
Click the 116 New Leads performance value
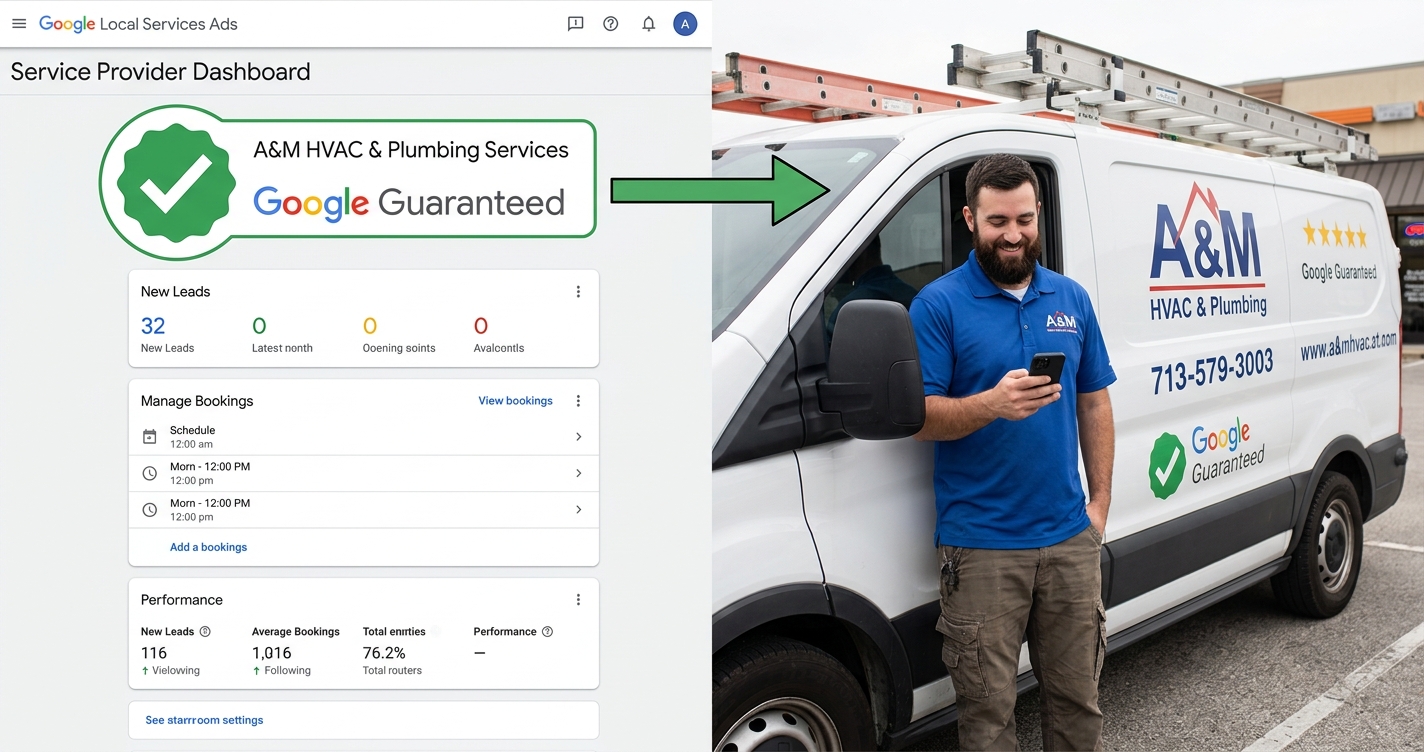pos(154,653)
